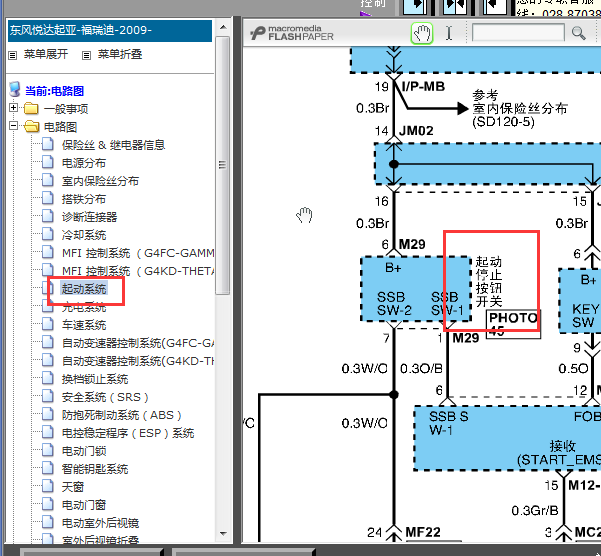
Task: Open 保险丝 & 继电器信息 page
Action: [113, 145]
